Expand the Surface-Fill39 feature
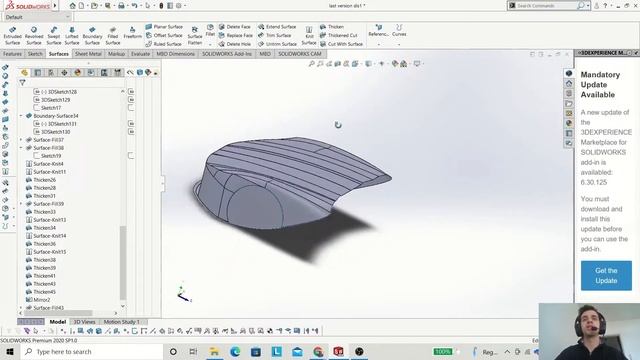This screenshot has width=640, height=360. 21,204
